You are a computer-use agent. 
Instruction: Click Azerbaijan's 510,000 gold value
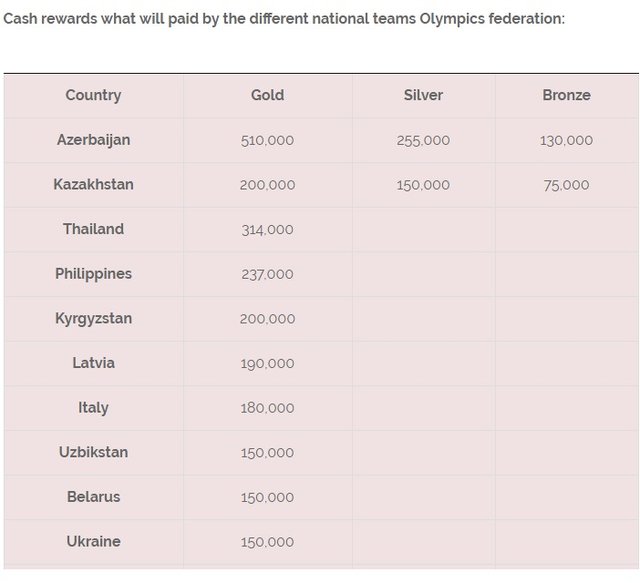click(267, 140)
